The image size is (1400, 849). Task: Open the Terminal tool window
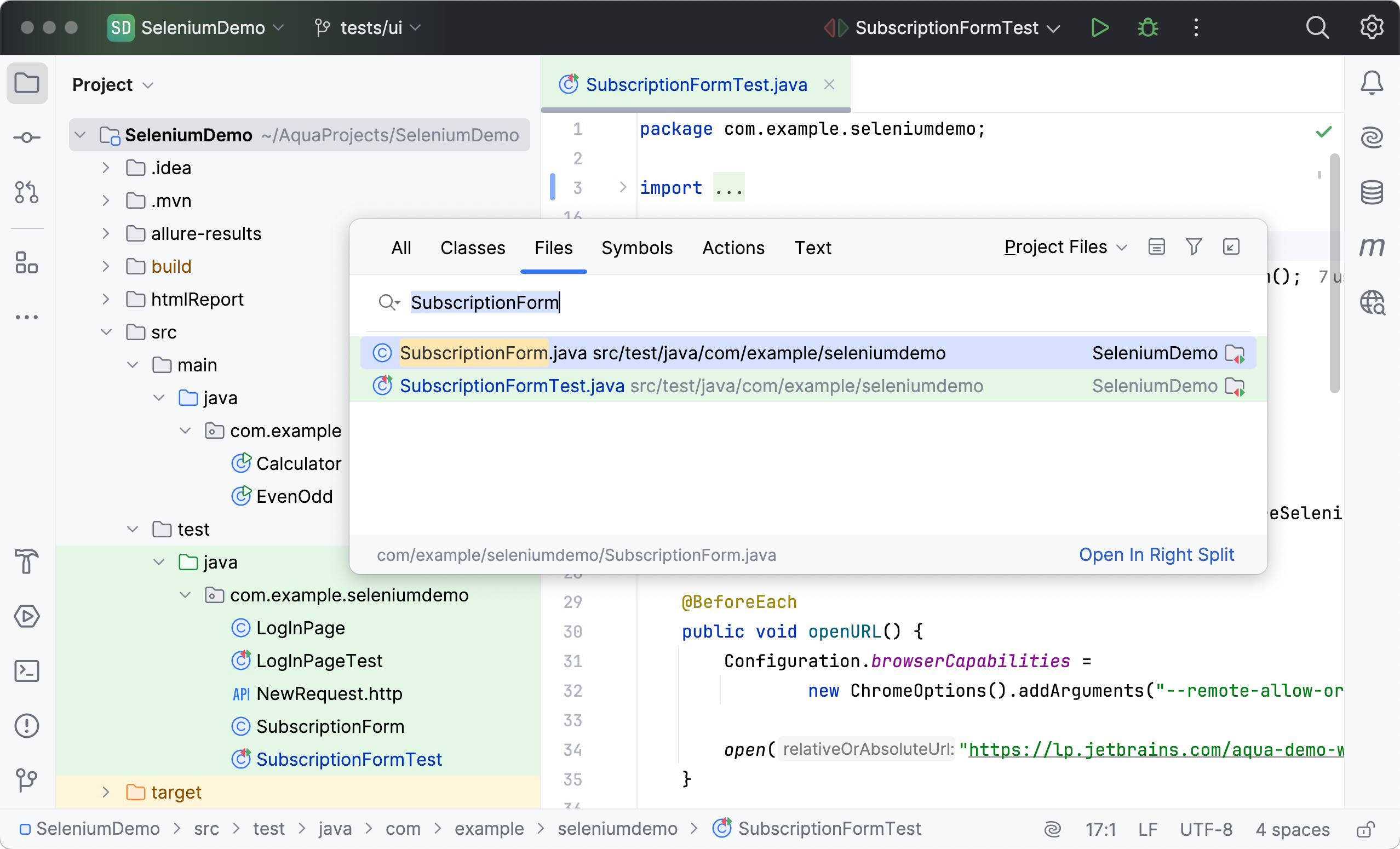27,671
